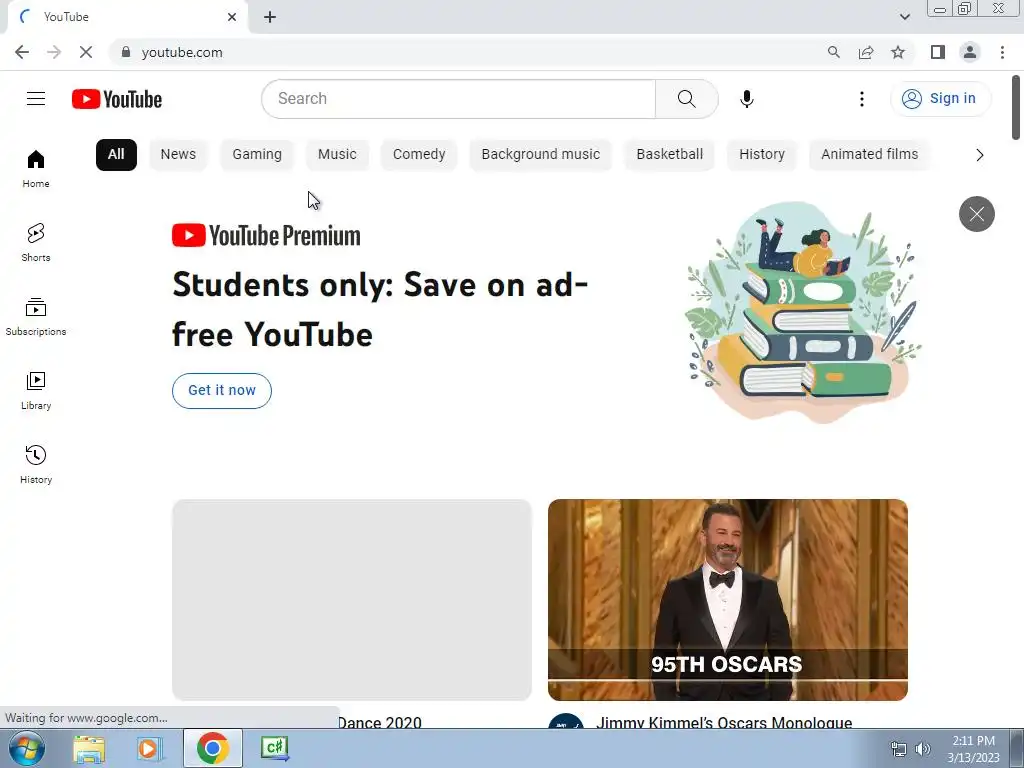The height and width of the screenshot is (768, 1024).
Task: Click the volume speaker tray icon
Action: 923,749
